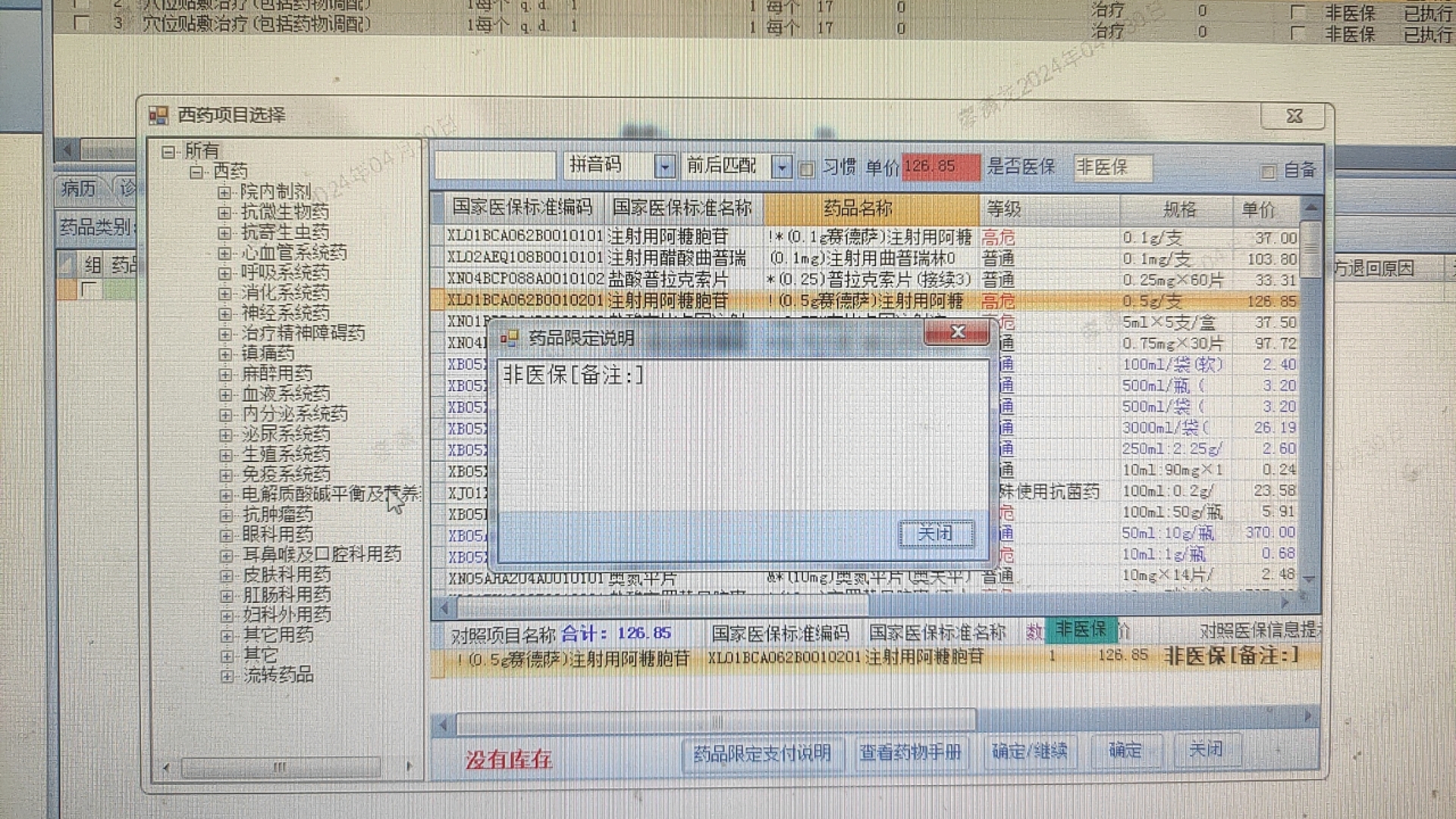This screenshot has width=1456, height=819.
Task: Check the row 3 穴位贴敷治疗 checkbox
Action: coord(81,23)
